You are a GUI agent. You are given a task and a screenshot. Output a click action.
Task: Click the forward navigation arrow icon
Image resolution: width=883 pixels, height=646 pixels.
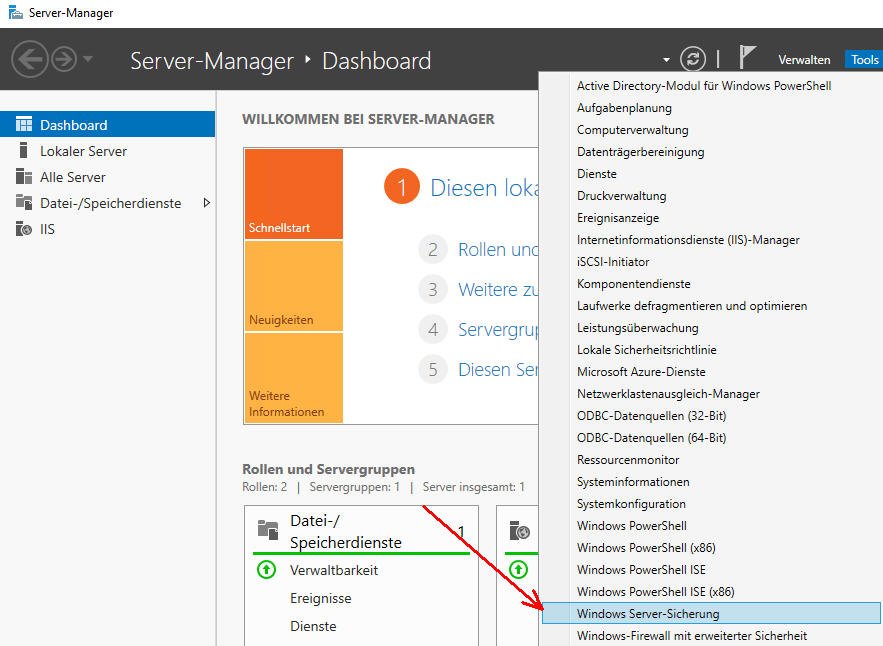tap(64, 60)
